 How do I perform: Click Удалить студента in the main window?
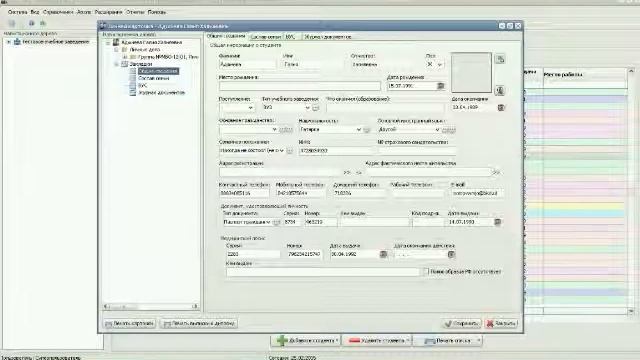pyautogui.click(x=377, y=340)
